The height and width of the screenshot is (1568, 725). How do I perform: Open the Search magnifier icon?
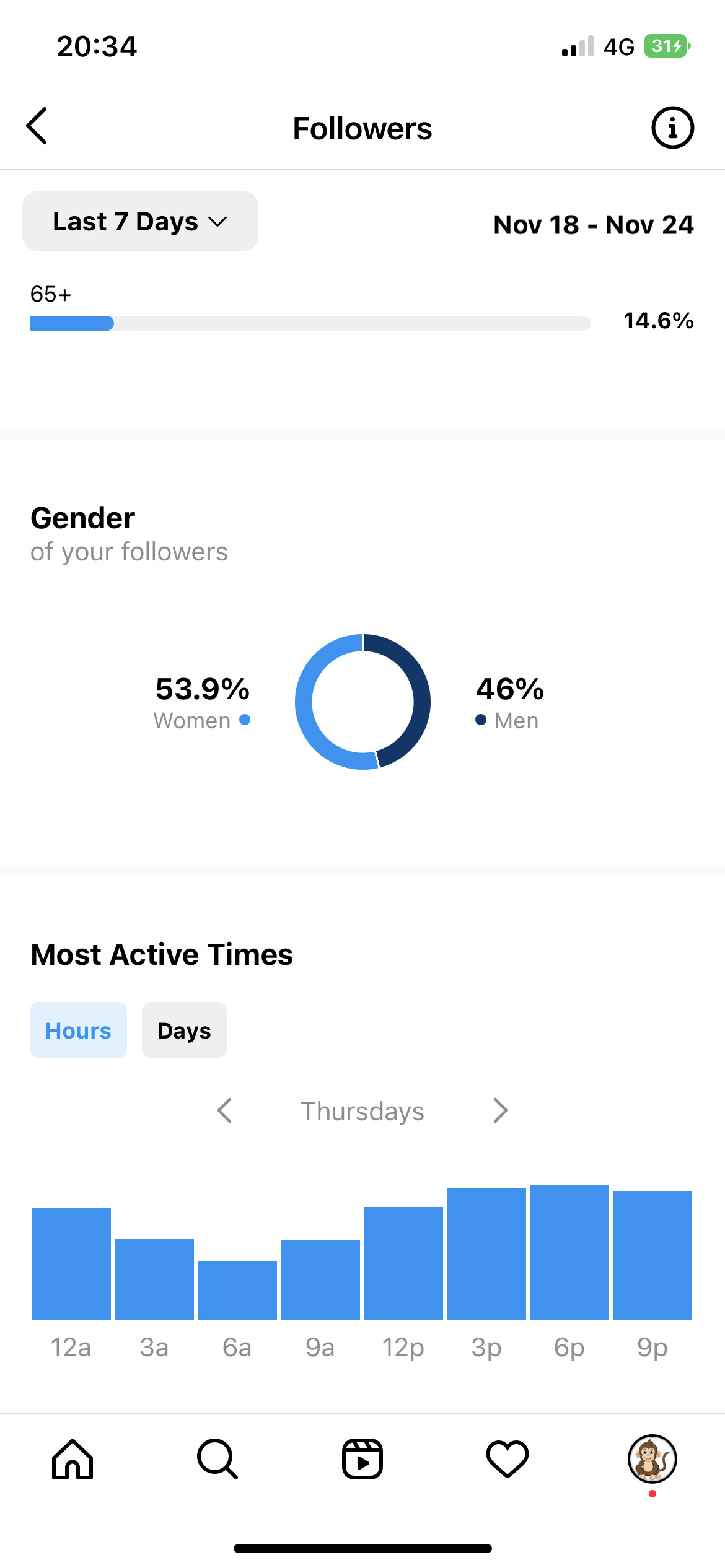[217, 1459]
